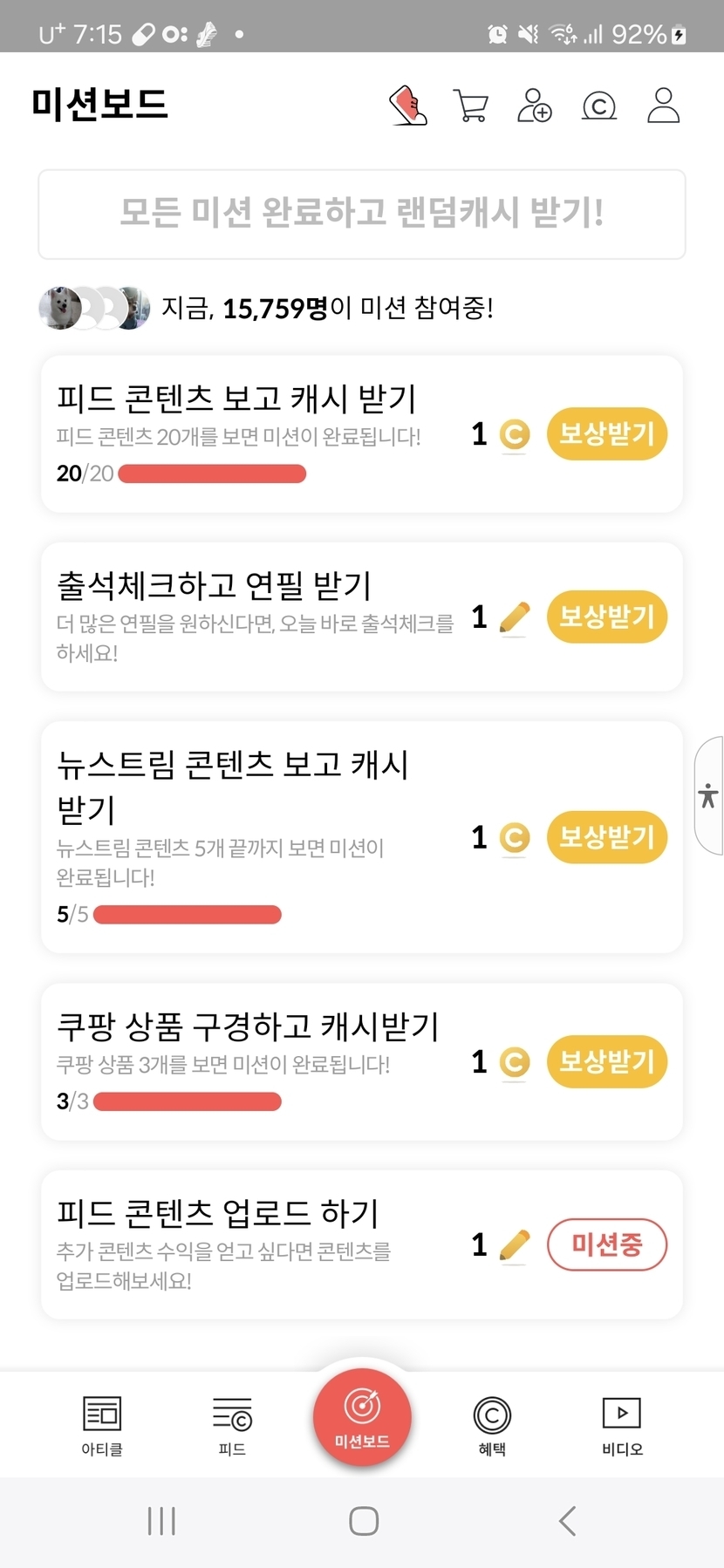
Task: Switch to the 피드 tab
Action: [232, 1425]
